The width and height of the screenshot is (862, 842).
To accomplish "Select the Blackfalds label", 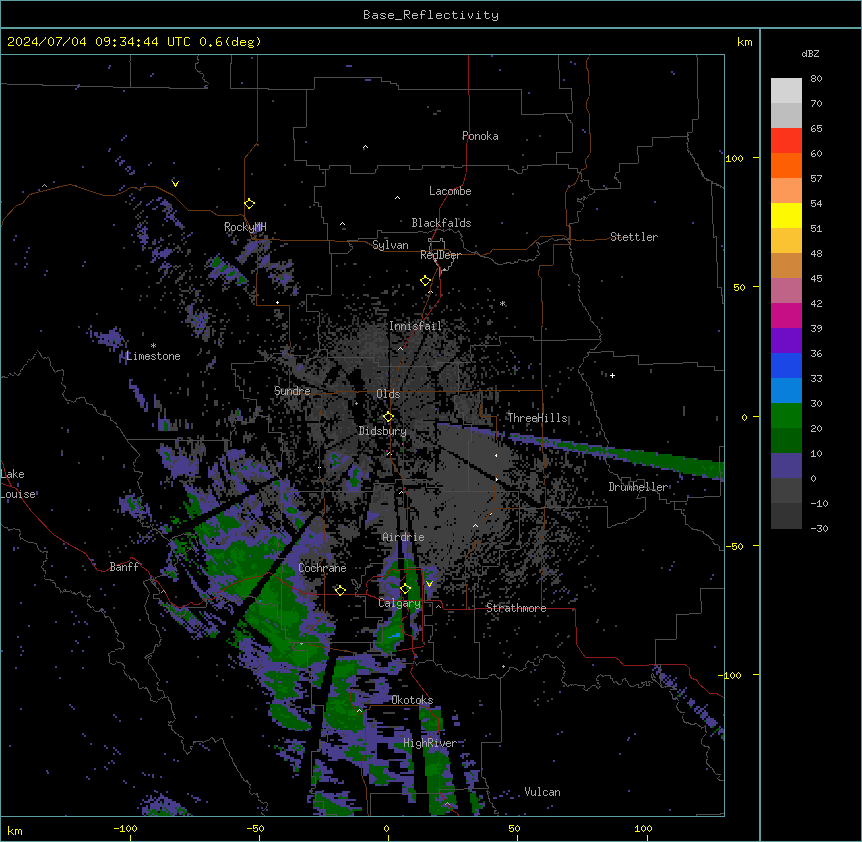I will (x=441, y=223).
